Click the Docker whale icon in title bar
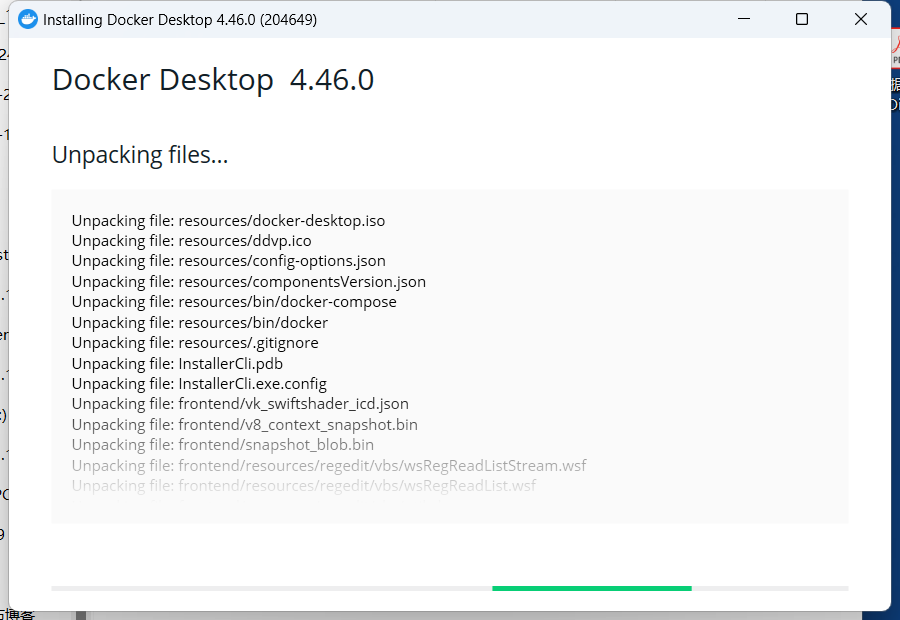 tap(28, 20)
